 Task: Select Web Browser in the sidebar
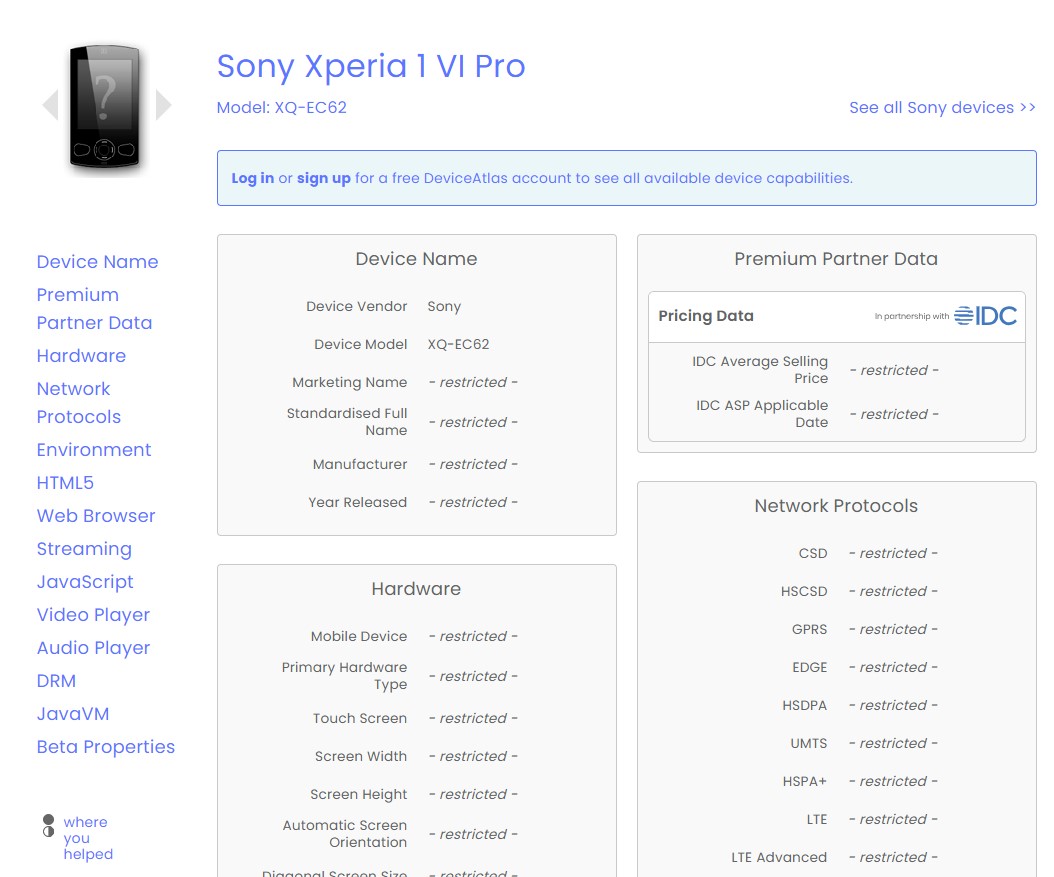96,515
